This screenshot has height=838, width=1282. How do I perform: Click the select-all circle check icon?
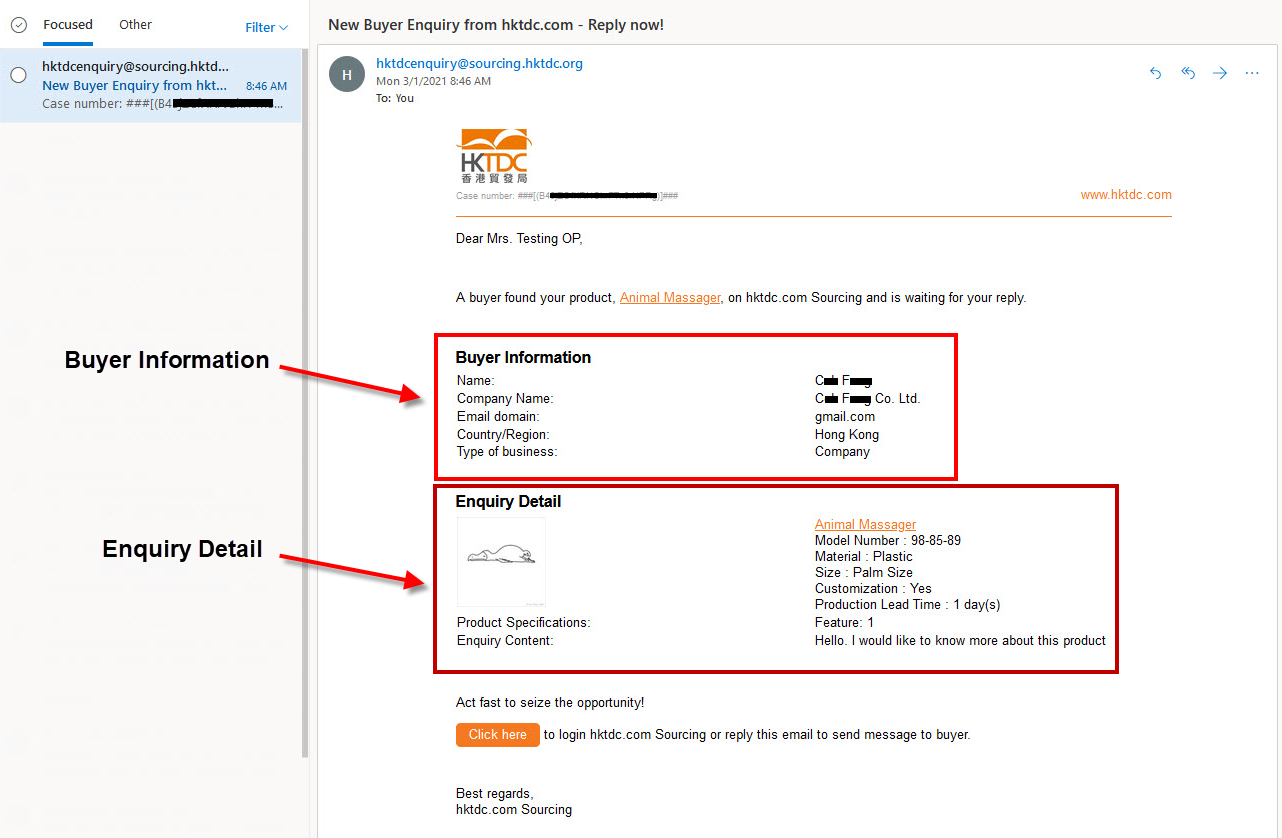coord(18,25)
